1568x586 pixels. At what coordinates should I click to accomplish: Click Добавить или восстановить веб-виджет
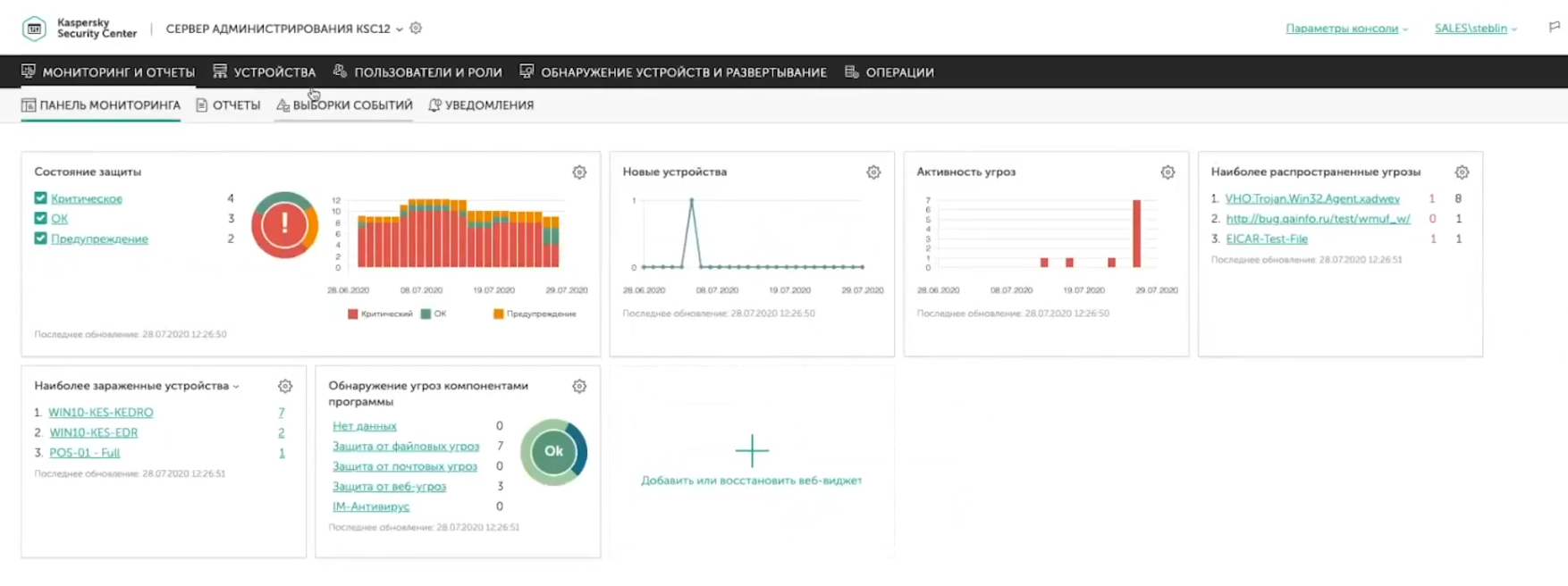752,481
